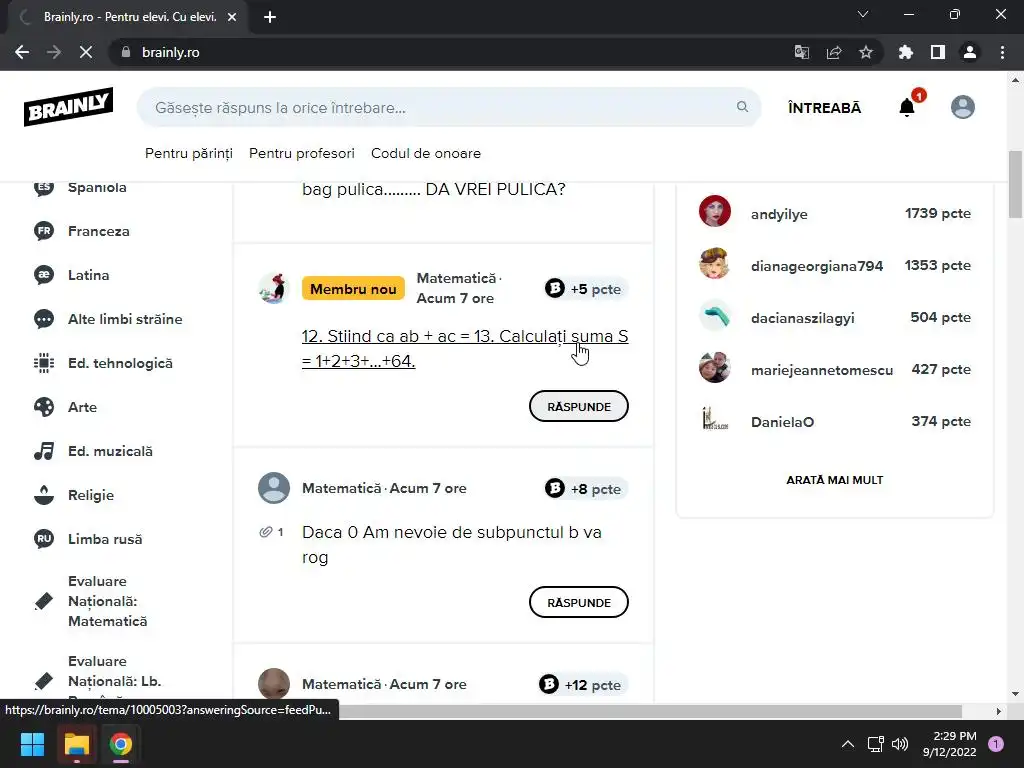Click the Brainly logo
Image resolution: width=1024 pixels, height=768 pixels.
[69, 106]
